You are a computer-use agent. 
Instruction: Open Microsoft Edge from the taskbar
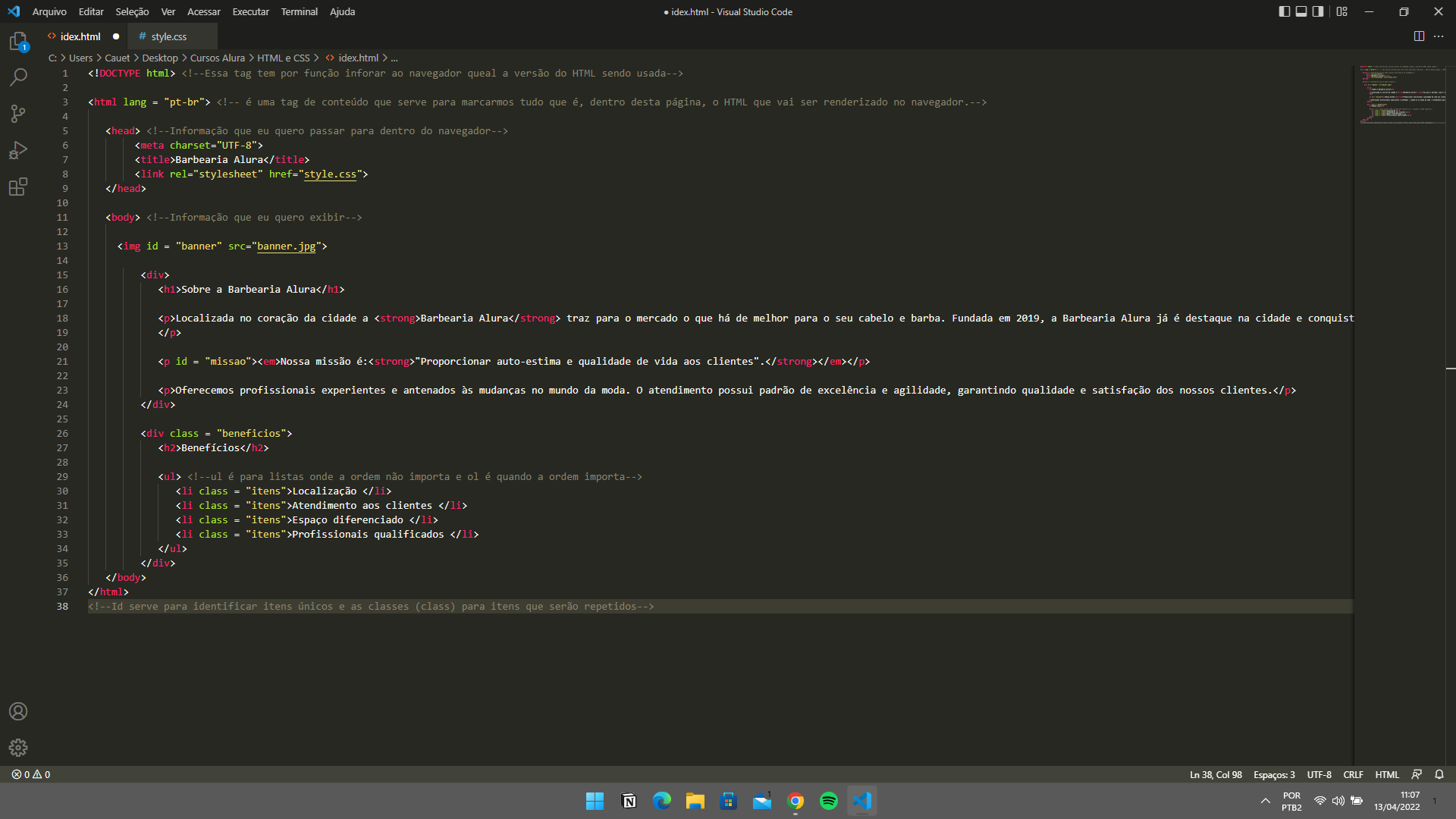(662, 801)
